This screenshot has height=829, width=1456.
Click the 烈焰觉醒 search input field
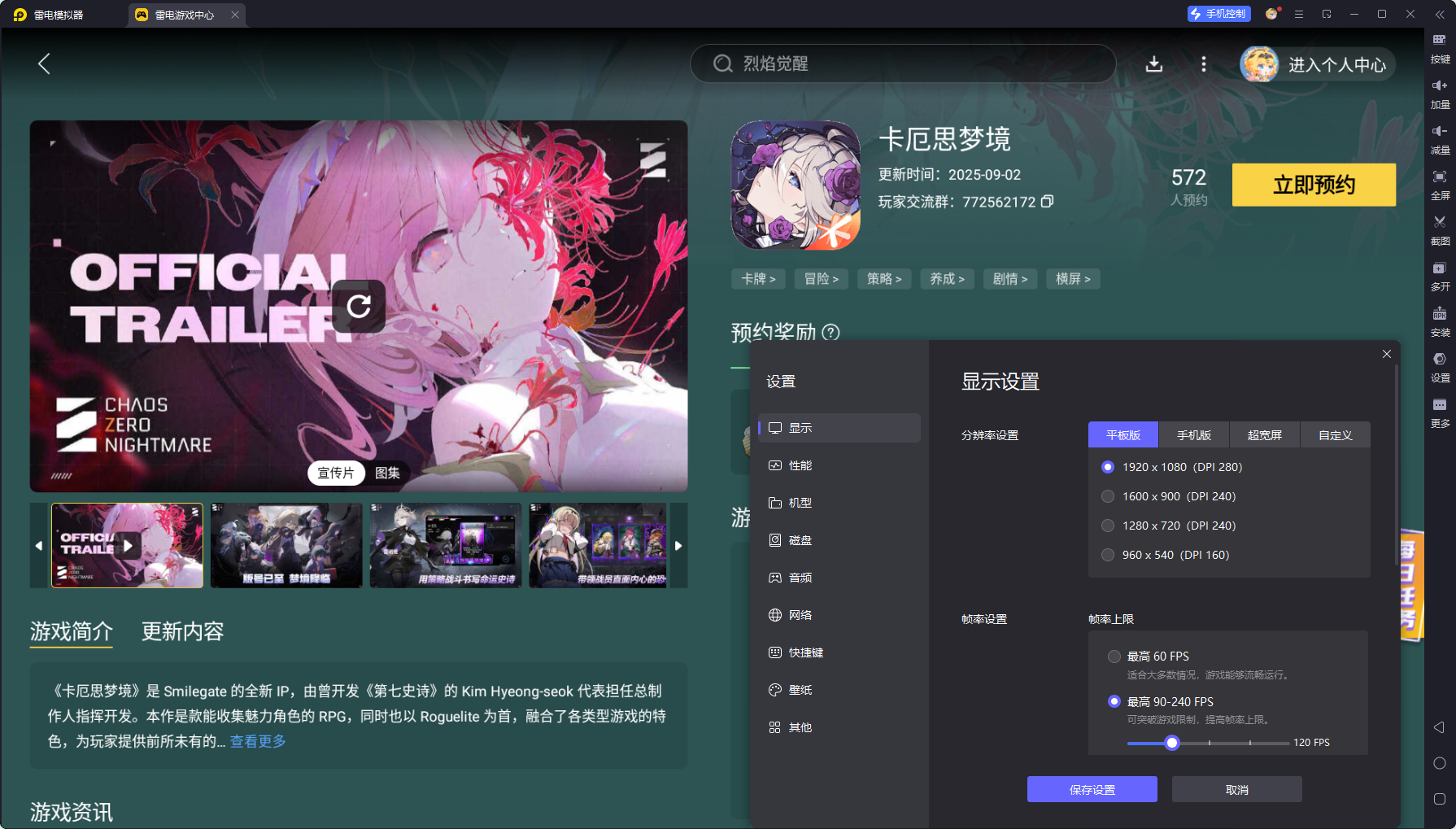click(x=903, y=63)
